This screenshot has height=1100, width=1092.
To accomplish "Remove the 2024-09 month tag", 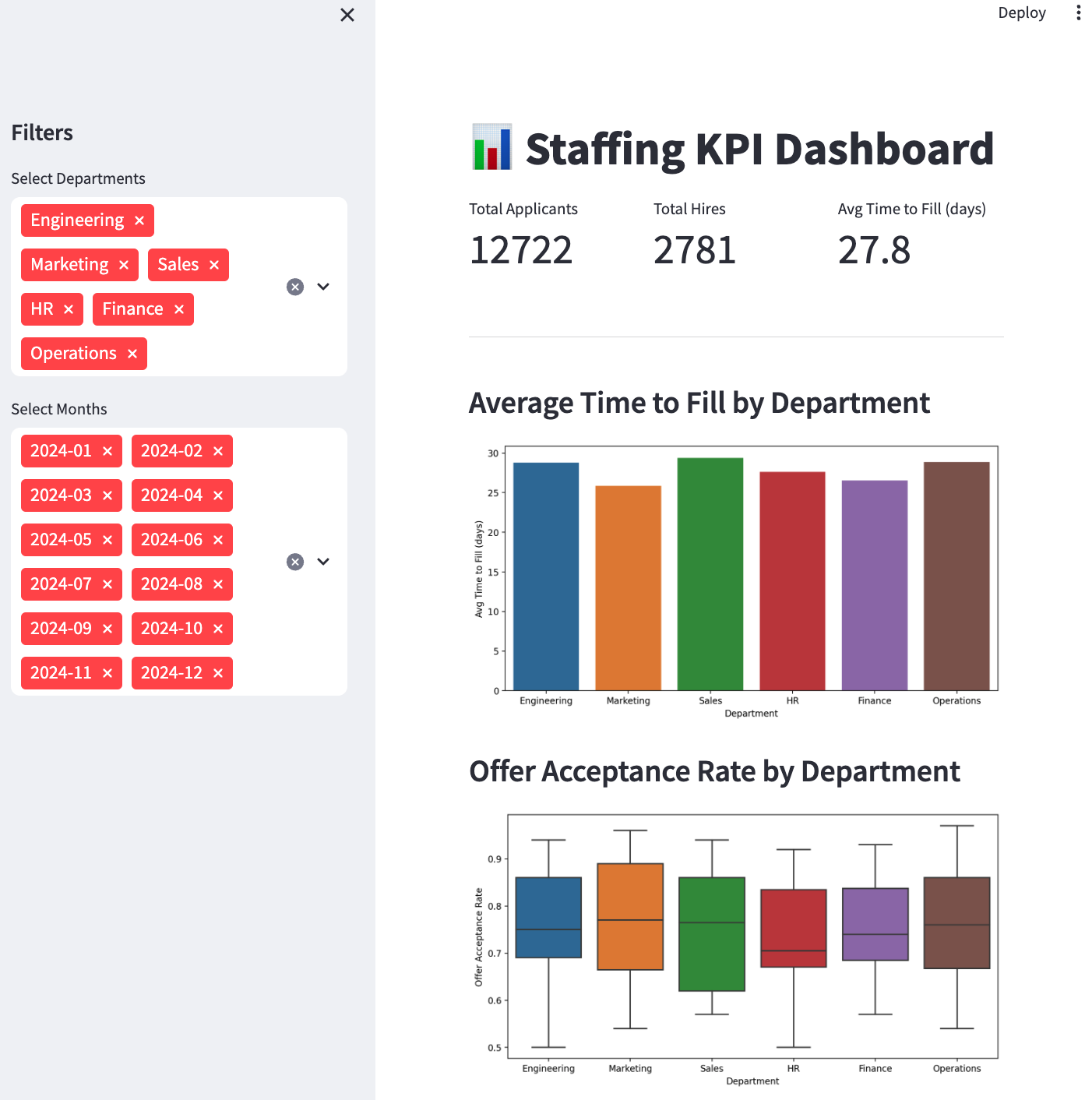I will click(107, 629).
